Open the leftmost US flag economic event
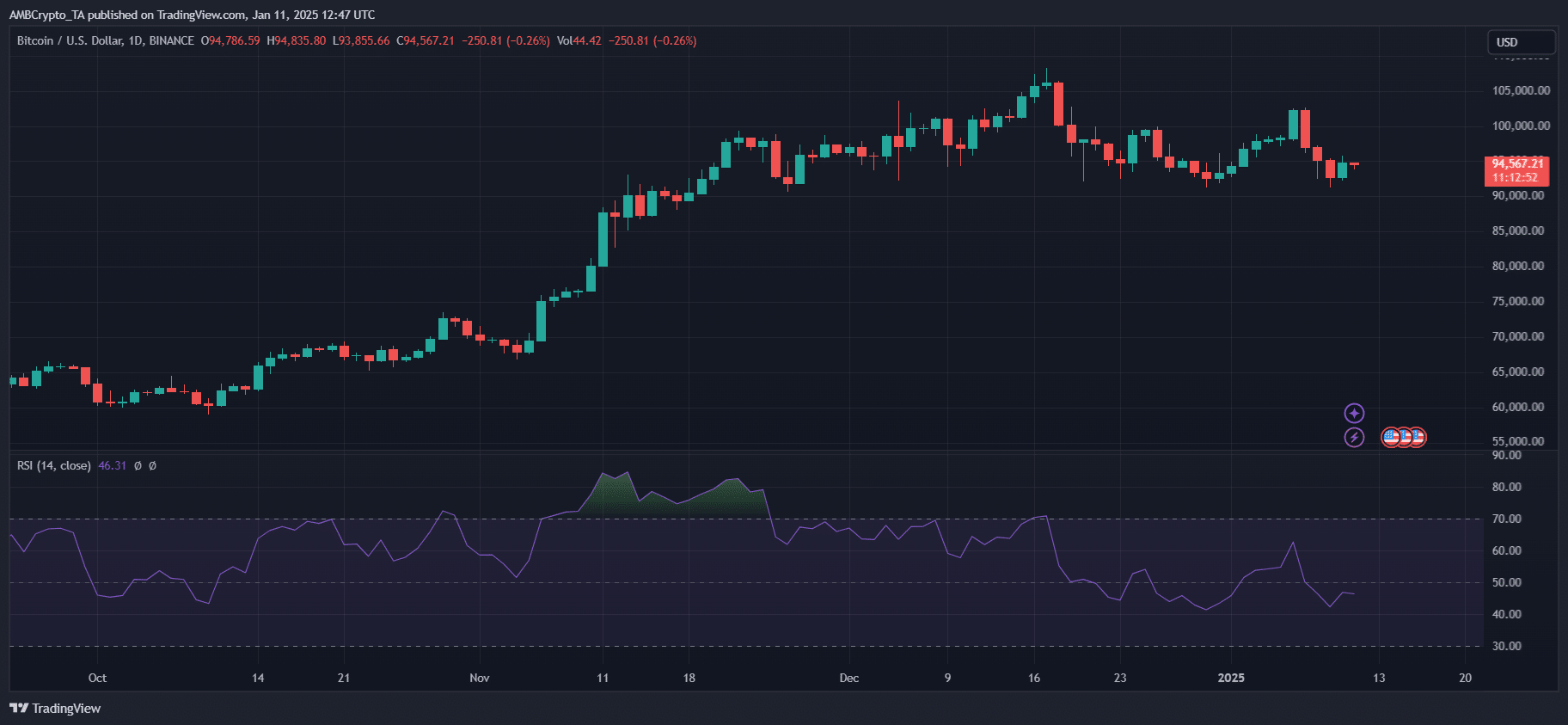 (x=1390, y=438)
